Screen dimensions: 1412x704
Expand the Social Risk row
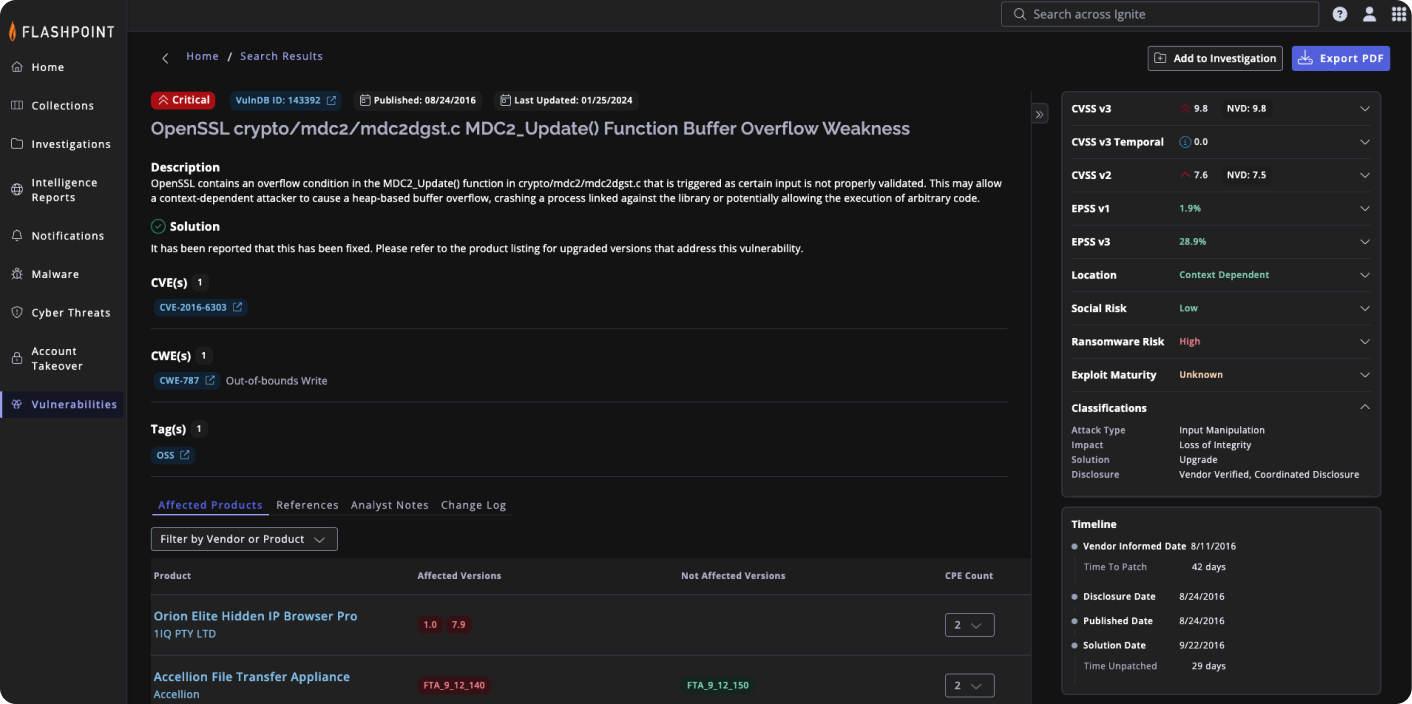[1365, 308]
